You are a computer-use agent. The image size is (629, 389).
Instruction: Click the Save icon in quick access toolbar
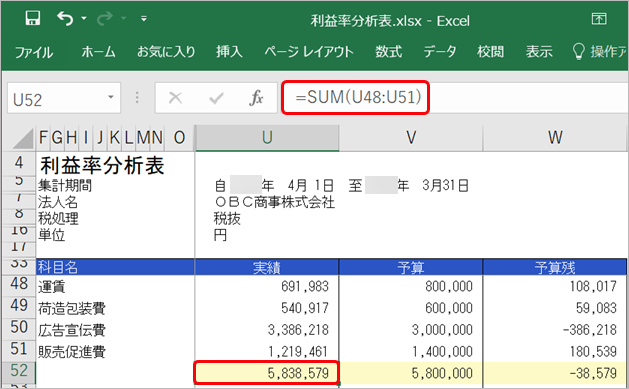(32, 19)
